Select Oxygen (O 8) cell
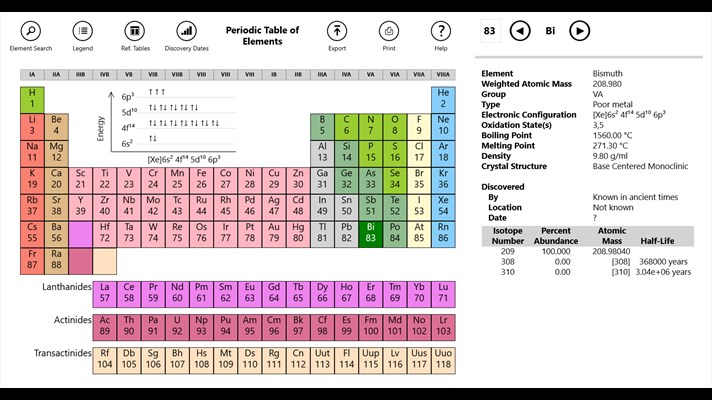 point(395,127)
